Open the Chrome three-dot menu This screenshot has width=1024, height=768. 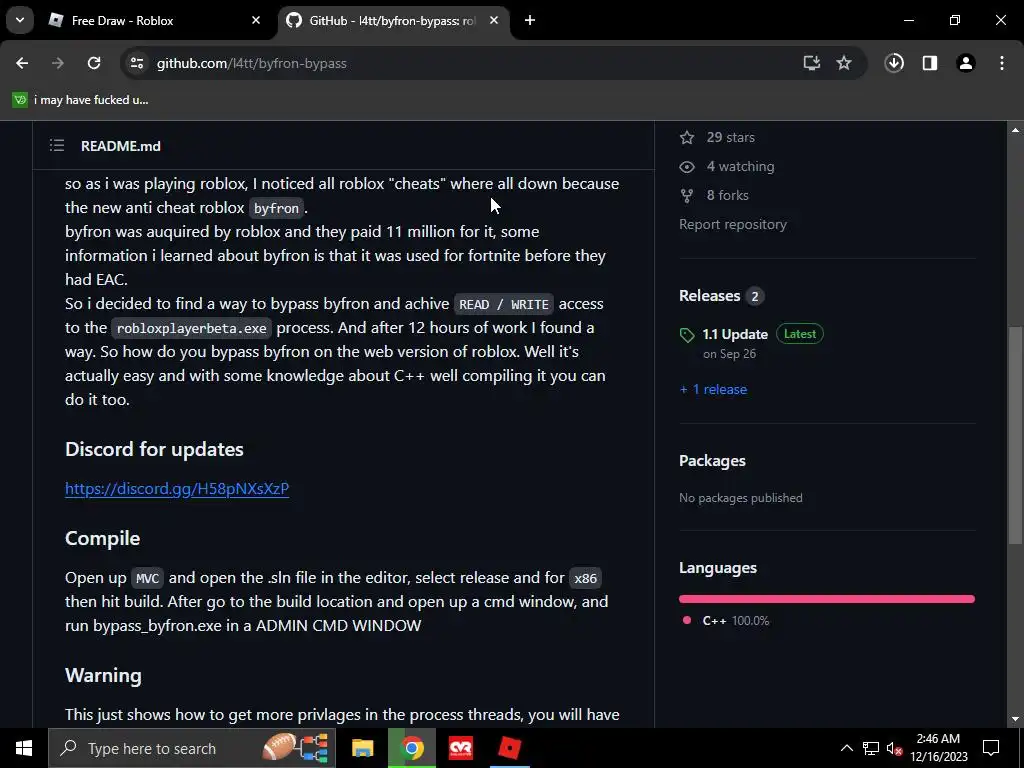(x=1002, y=63)
